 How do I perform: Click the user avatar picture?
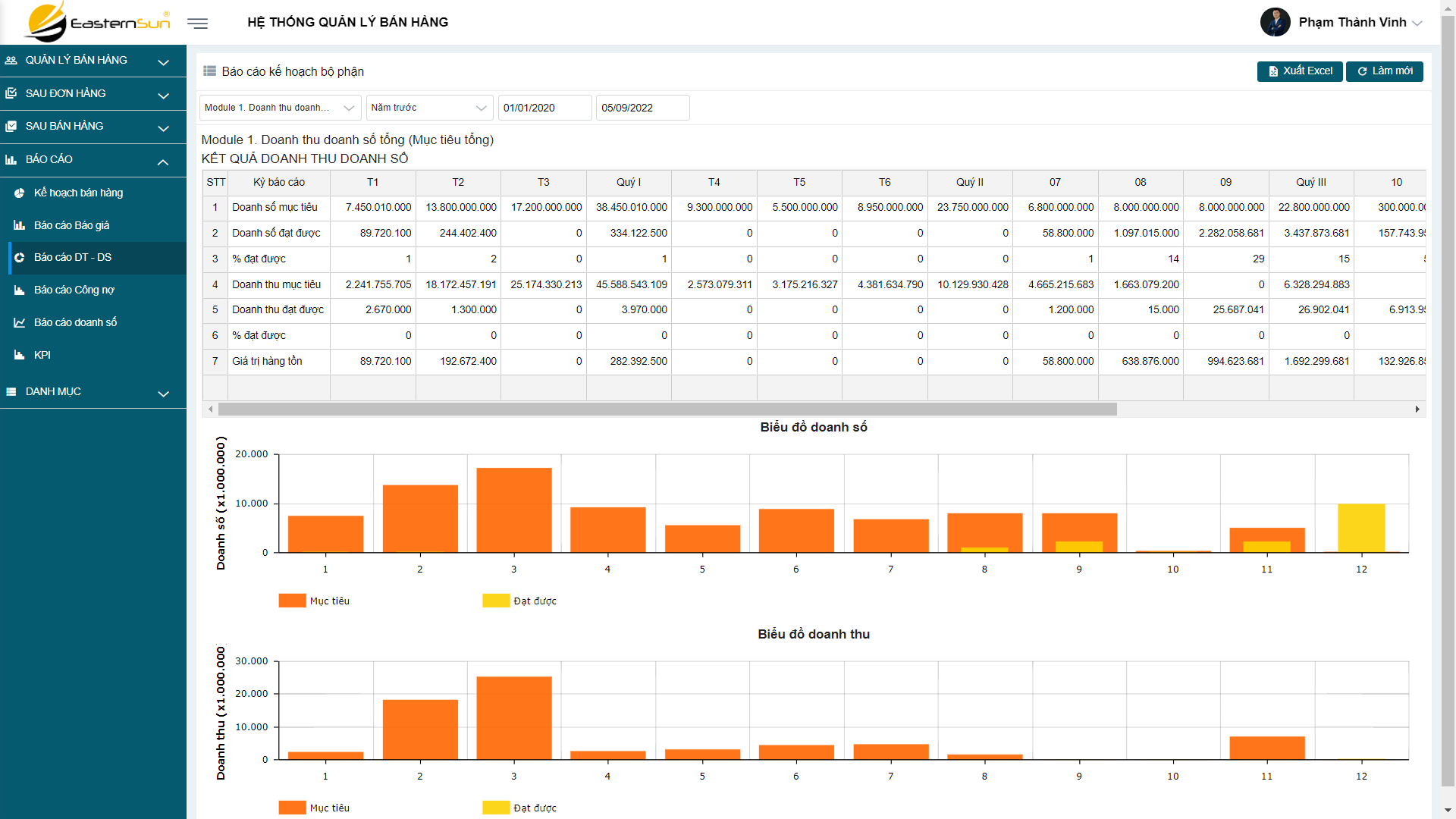1275,22
